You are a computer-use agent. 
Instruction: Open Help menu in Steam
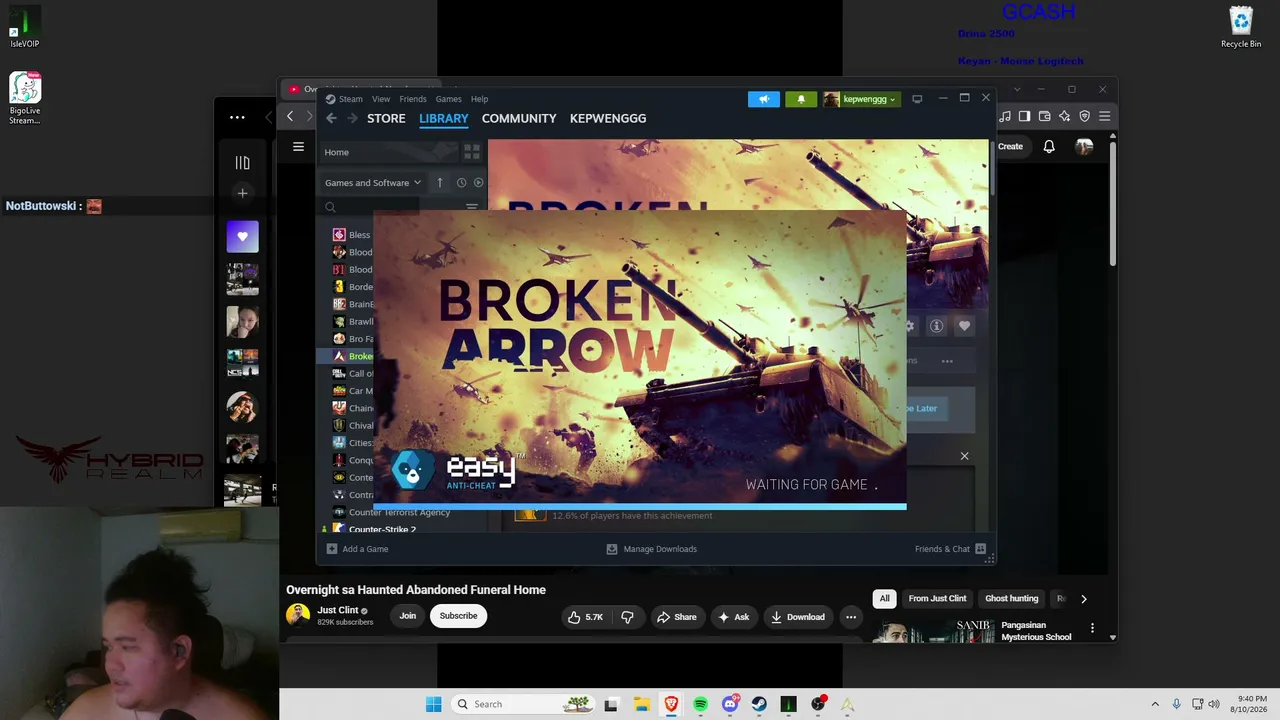[x=480, y=99]
